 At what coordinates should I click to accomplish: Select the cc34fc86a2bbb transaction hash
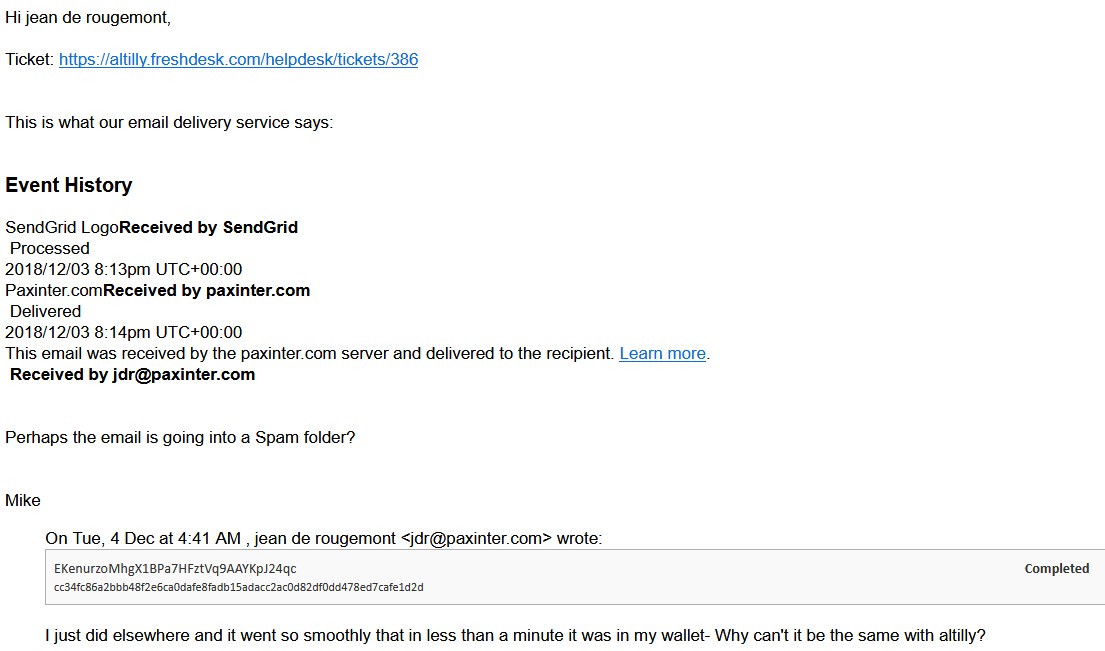tap(238, 587)
